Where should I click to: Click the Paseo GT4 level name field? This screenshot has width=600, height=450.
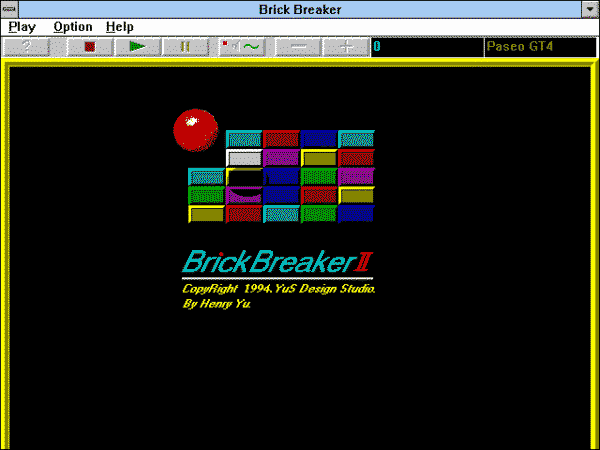pyautogui.click(x=538, y=46)
